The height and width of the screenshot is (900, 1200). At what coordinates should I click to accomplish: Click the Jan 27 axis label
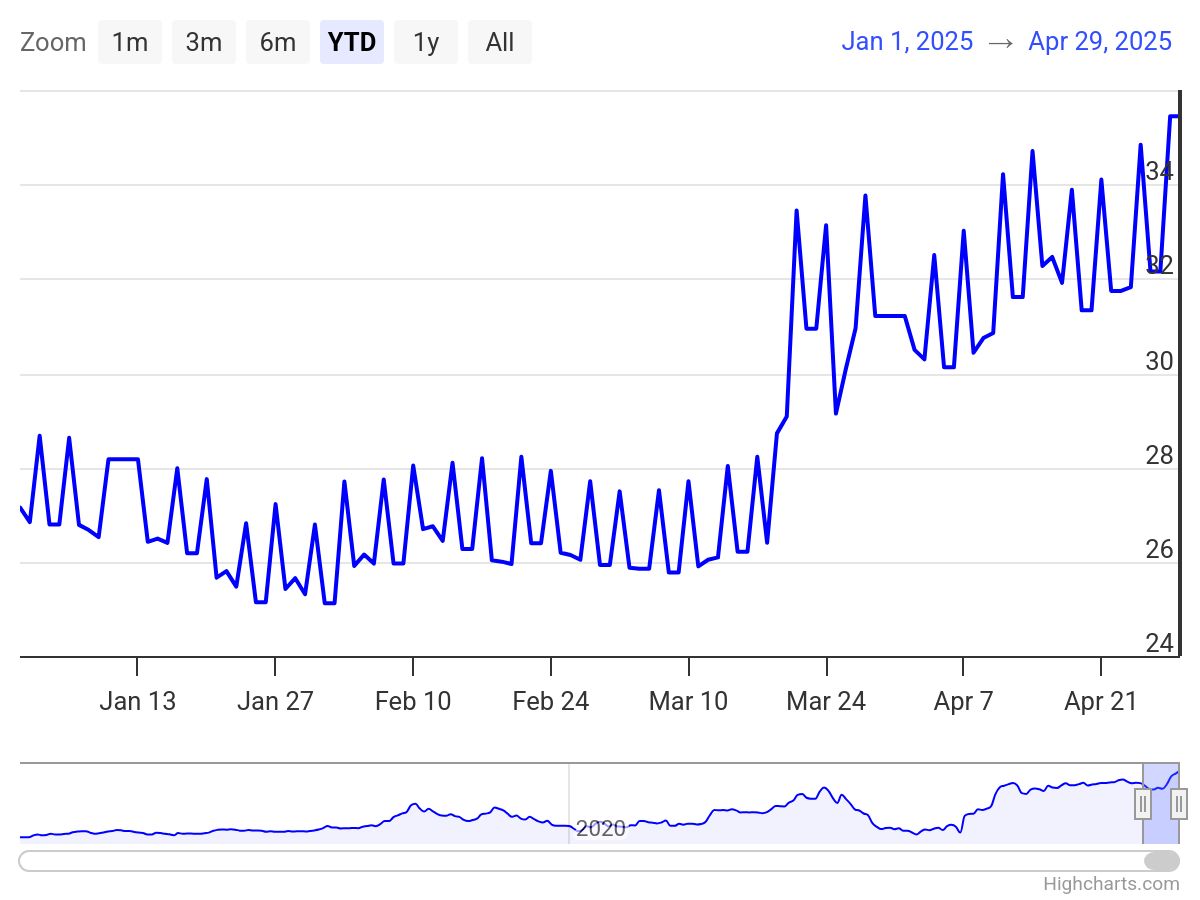(x=275, y=701)
